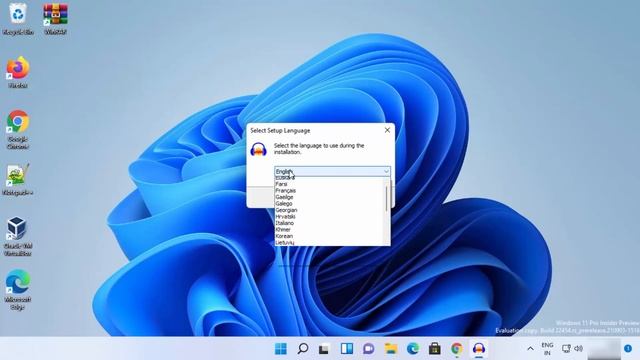Select the Oracle VM VirtualBox desktop shortcut
Image resolution: width=640 pixels, height=360 pixels.
(18, 236)
